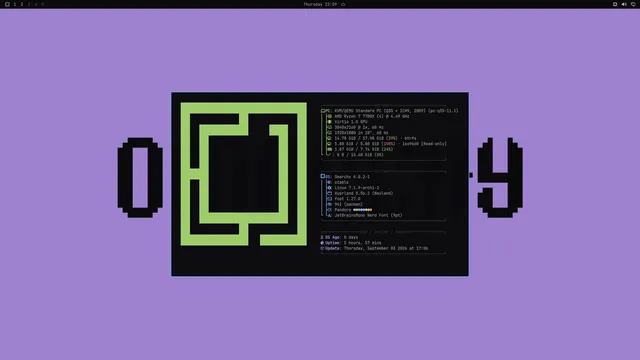The width and height of the screenshot is (640, 360).
Task: Click the red 100% usage value
Action: coord(388,144)
